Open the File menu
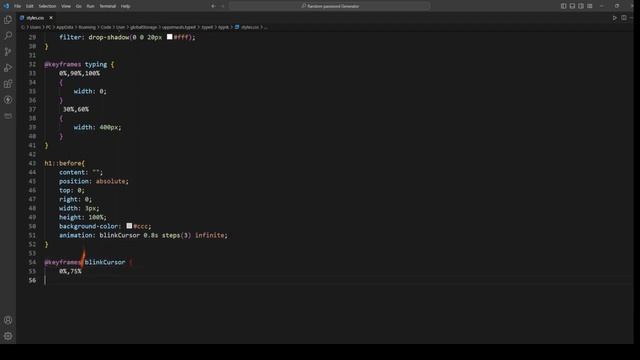The image size is (640, 360). [18, 6]
